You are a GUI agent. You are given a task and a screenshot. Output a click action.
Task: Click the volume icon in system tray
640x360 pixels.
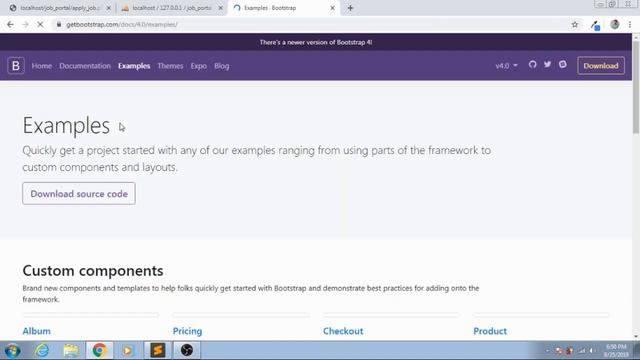(x=592, y=351)
